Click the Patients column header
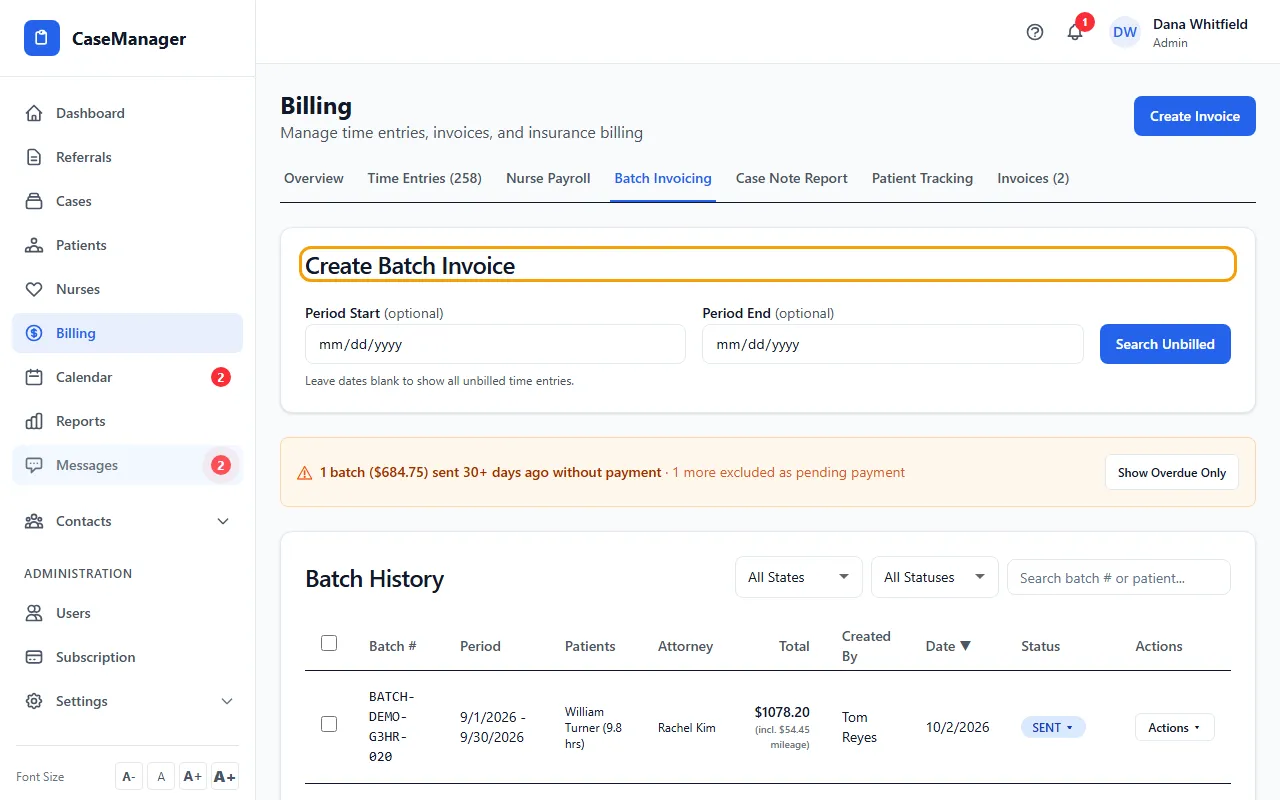1280x800 pixels. pos(590,646)
